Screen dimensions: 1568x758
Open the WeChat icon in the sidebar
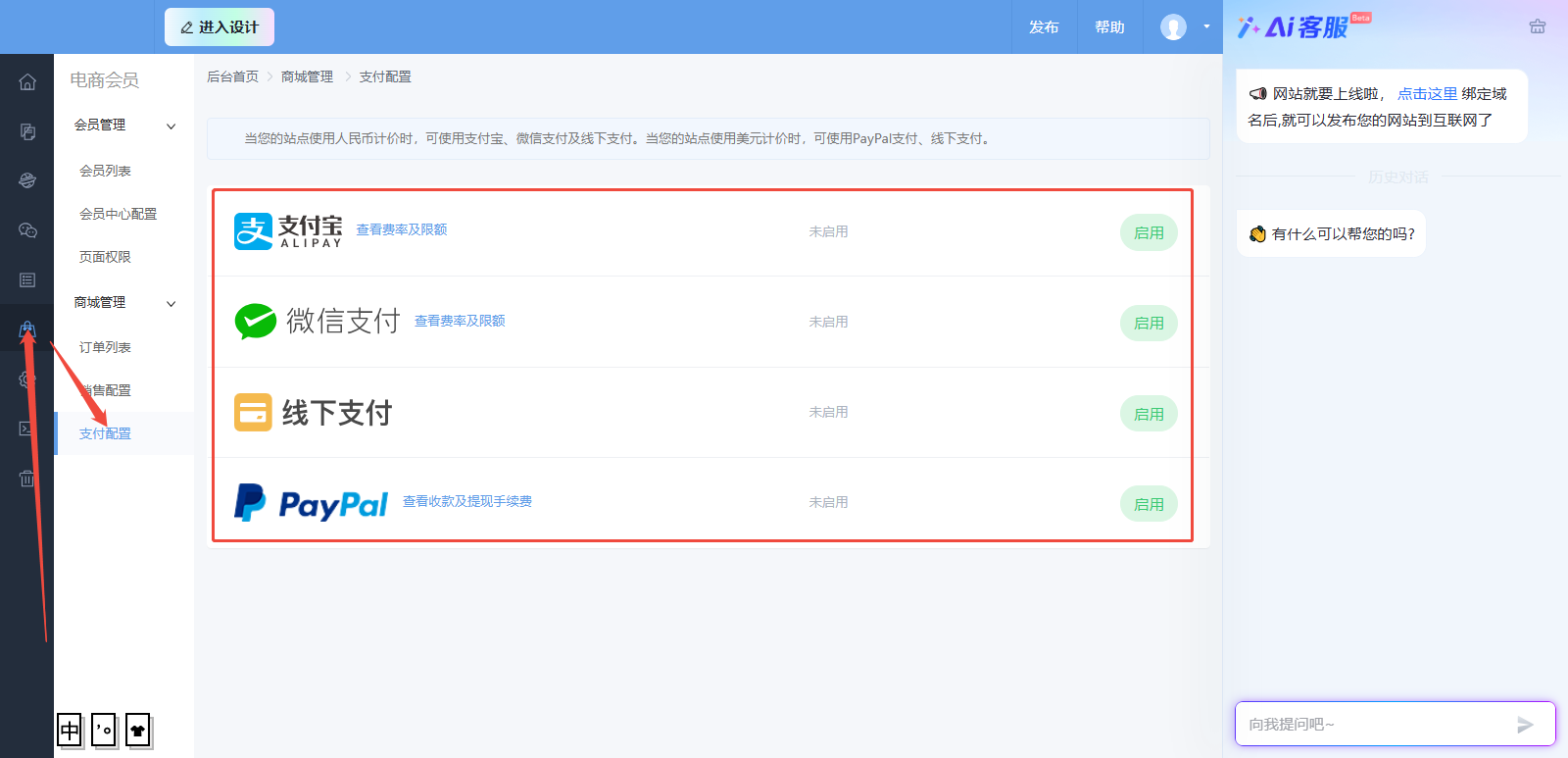tap(27, 230)
